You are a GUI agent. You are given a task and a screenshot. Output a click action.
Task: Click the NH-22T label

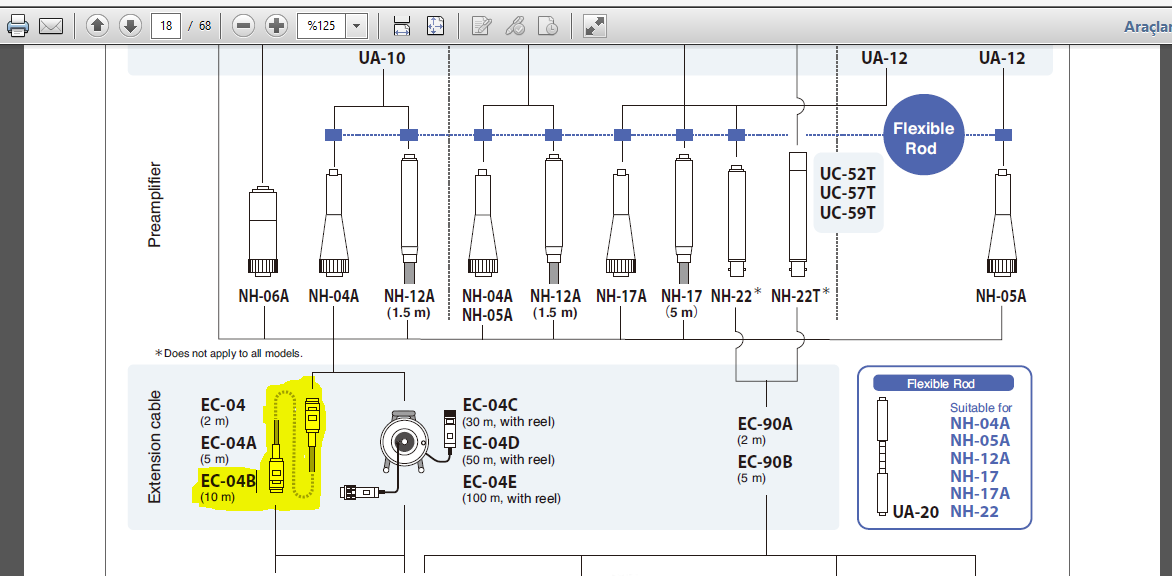[801, 296]
